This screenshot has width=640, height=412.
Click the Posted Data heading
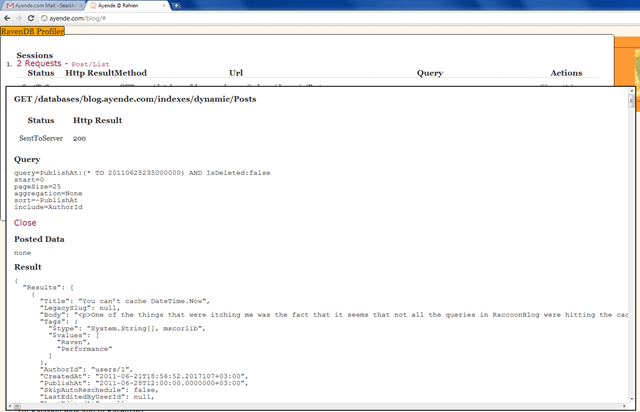39,239
